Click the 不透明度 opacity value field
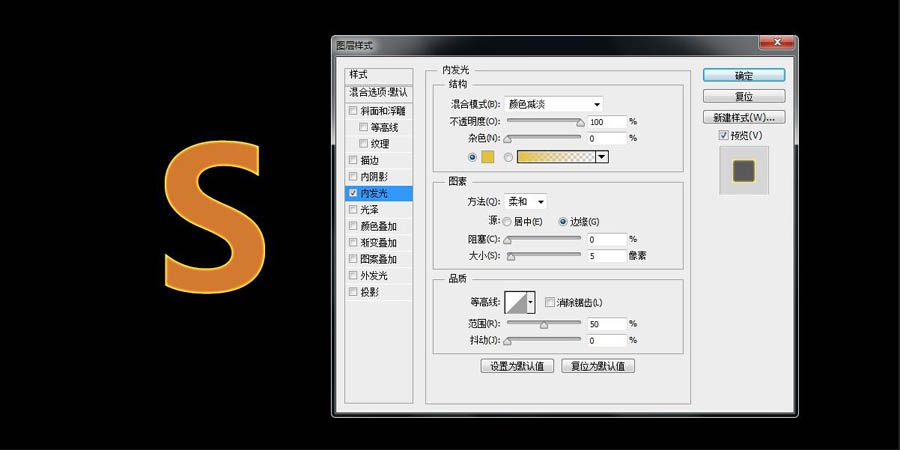Image resolution: width=900 pixels, height=450 pixels. tap(606, 122)
